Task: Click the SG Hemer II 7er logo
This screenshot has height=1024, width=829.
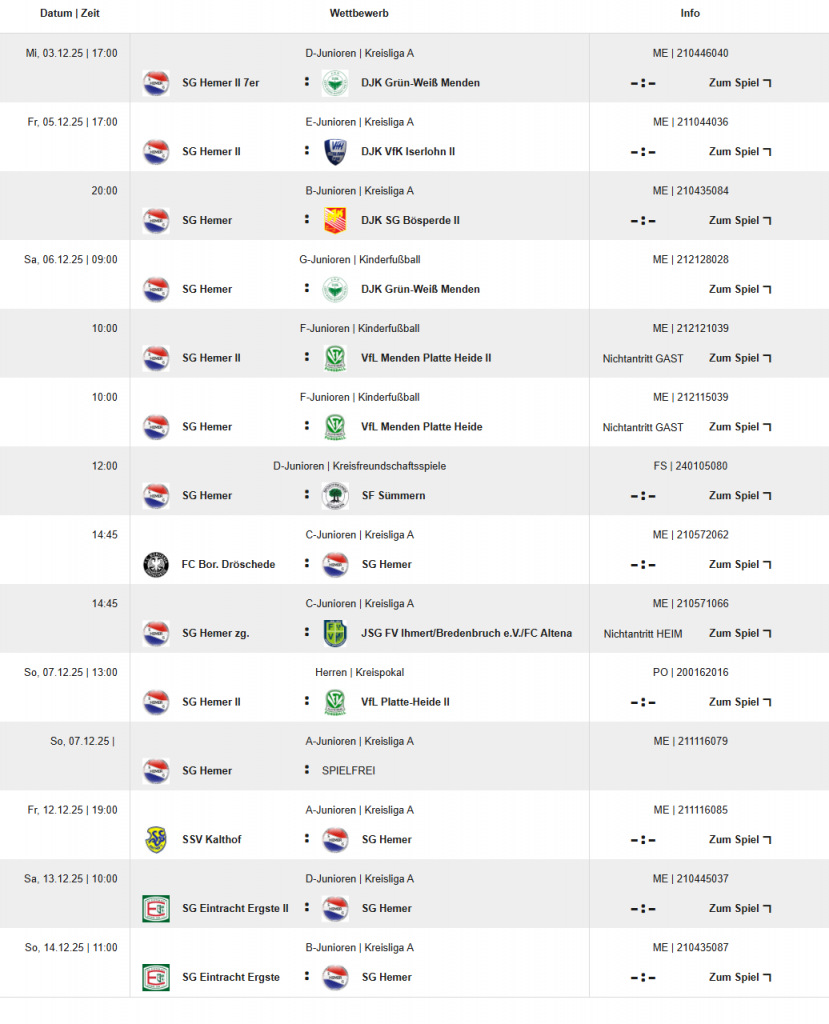Action: coord(156,83)
